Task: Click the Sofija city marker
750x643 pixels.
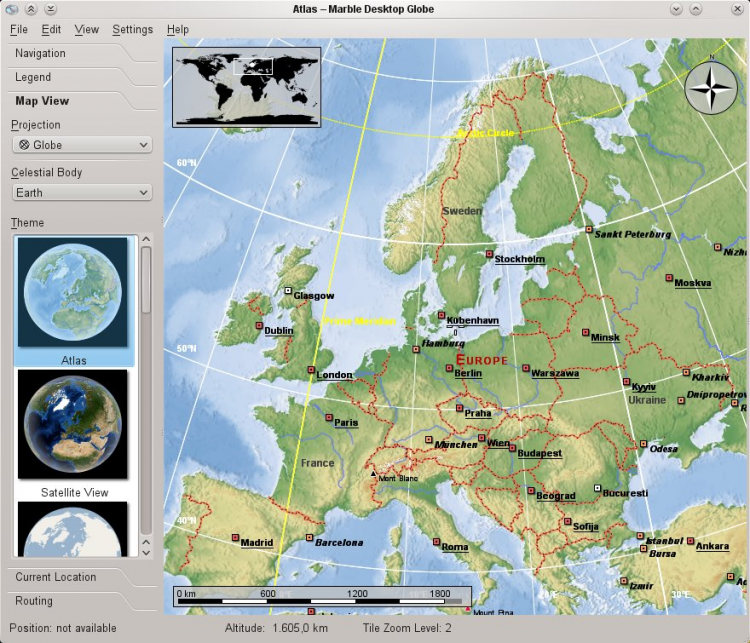Action: [x=567, y=521]
